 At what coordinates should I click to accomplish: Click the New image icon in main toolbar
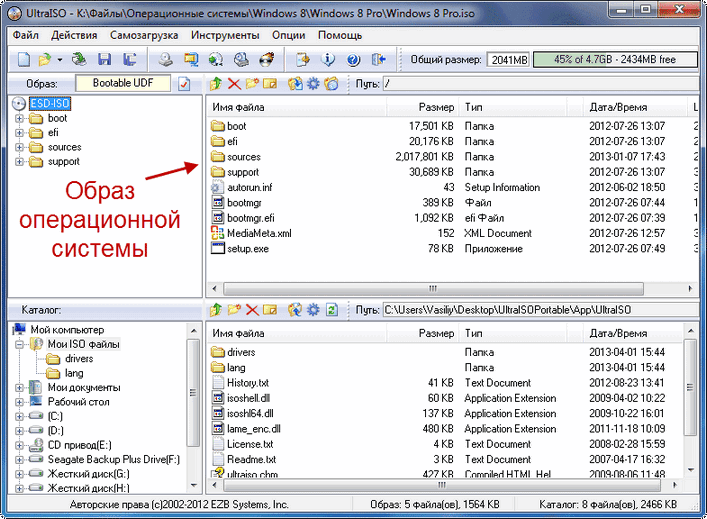(23, 59)
